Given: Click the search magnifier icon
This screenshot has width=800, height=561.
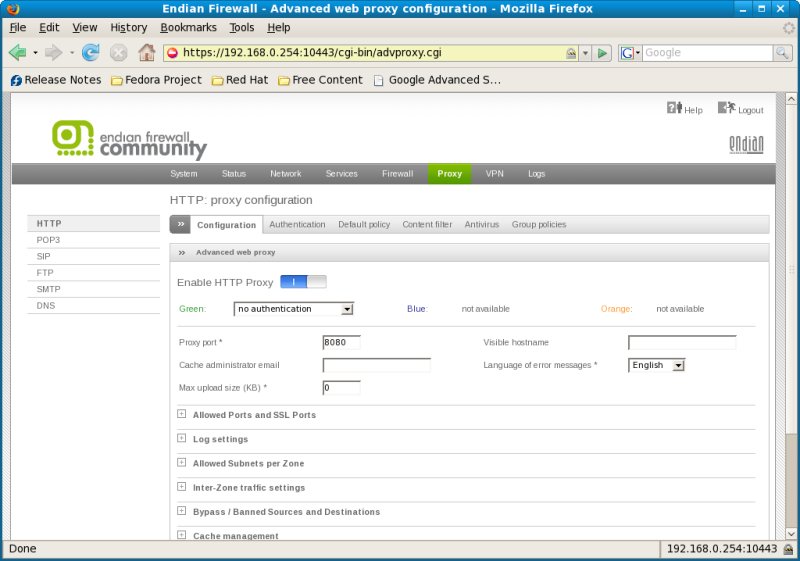Looking at the screenshot, I should 782,53.
